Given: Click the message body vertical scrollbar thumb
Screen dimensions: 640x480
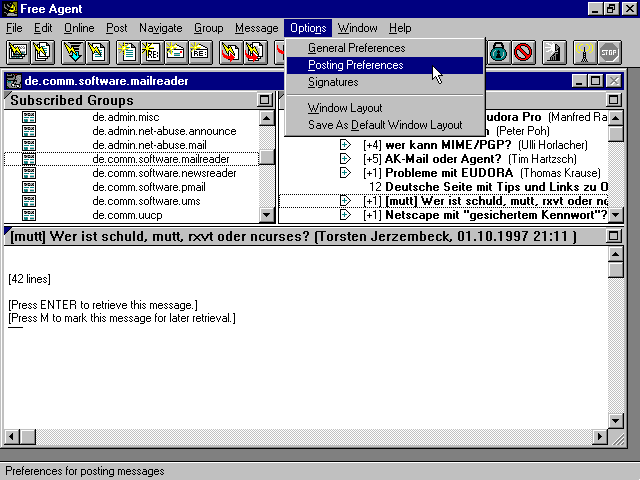Looking at the screenshot, I should (x=616, y=269).
